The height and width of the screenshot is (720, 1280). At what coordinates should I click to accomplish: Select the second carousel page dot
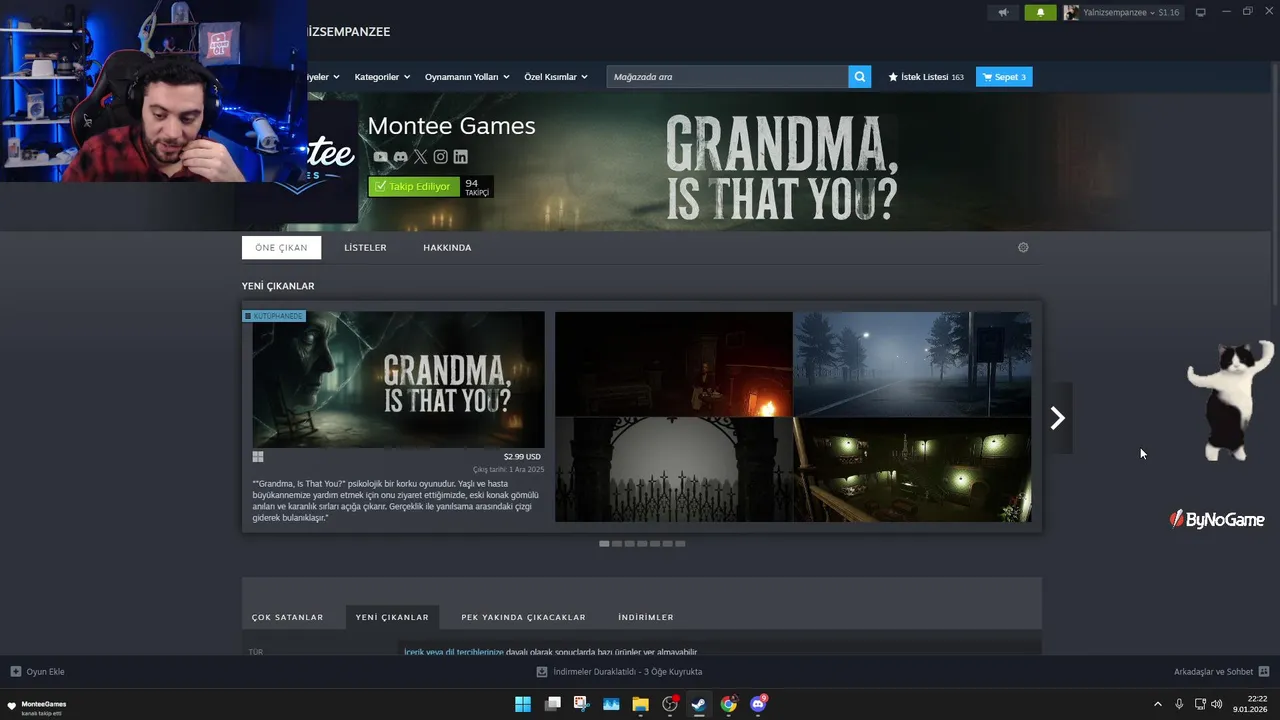coord(617,544)
